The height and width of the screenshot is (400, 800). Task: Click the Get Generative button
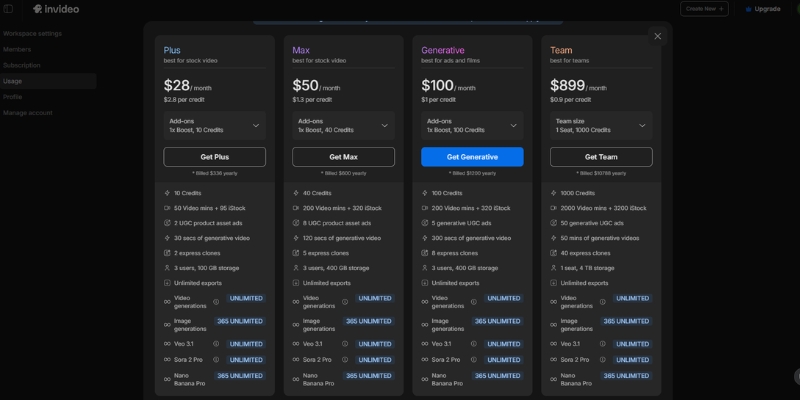click(x=472, y=157)
